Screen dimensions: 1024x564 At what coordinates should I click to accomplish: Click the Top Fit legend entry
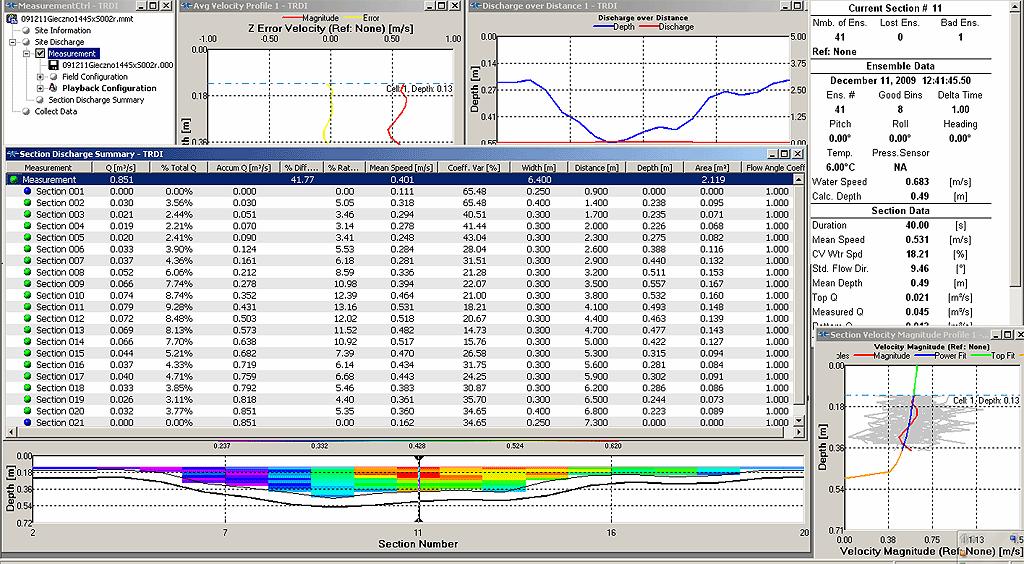(x=993, y=356)
